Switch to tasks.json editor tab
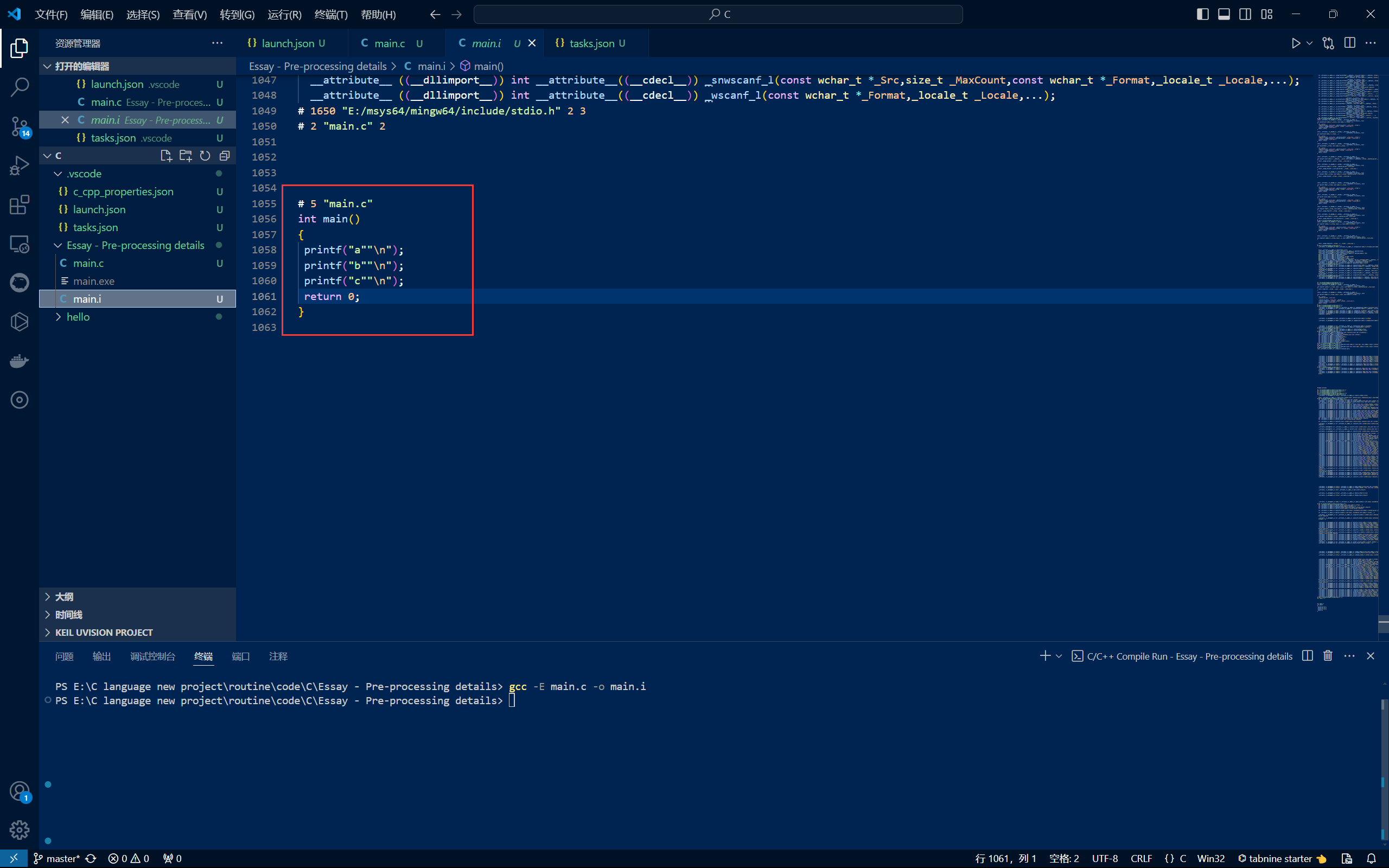This screenshot has height=868, width=1389. (x=596, y=43)
